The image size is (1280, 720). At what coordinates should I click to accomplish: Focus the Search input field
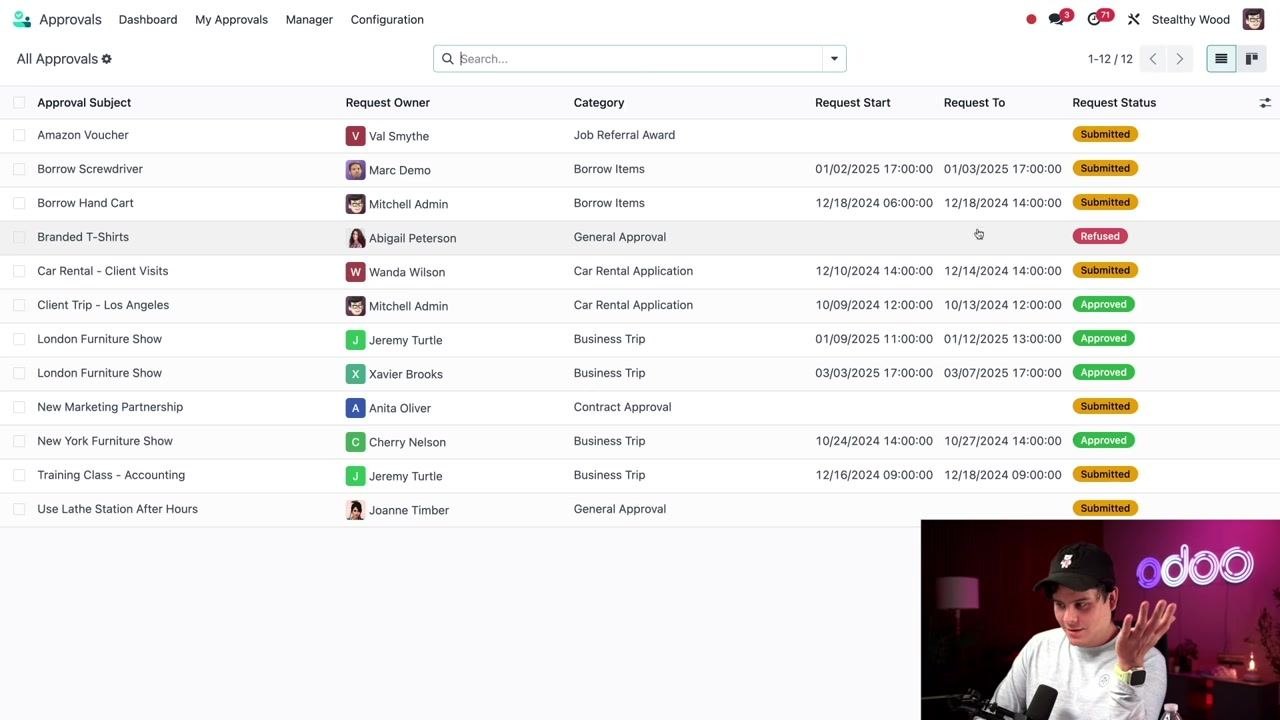pyautogui.click(x=640, y=59)
